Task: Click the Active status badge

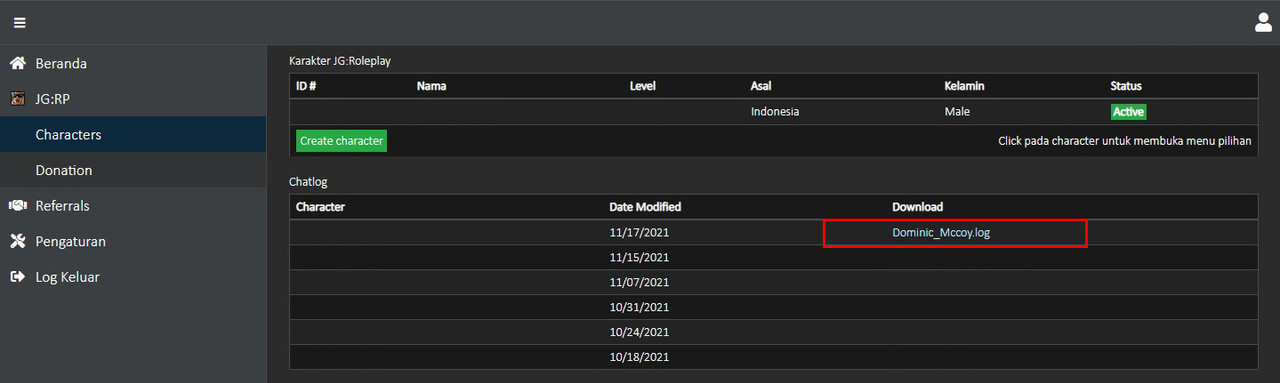Action: coord(1128,112)
